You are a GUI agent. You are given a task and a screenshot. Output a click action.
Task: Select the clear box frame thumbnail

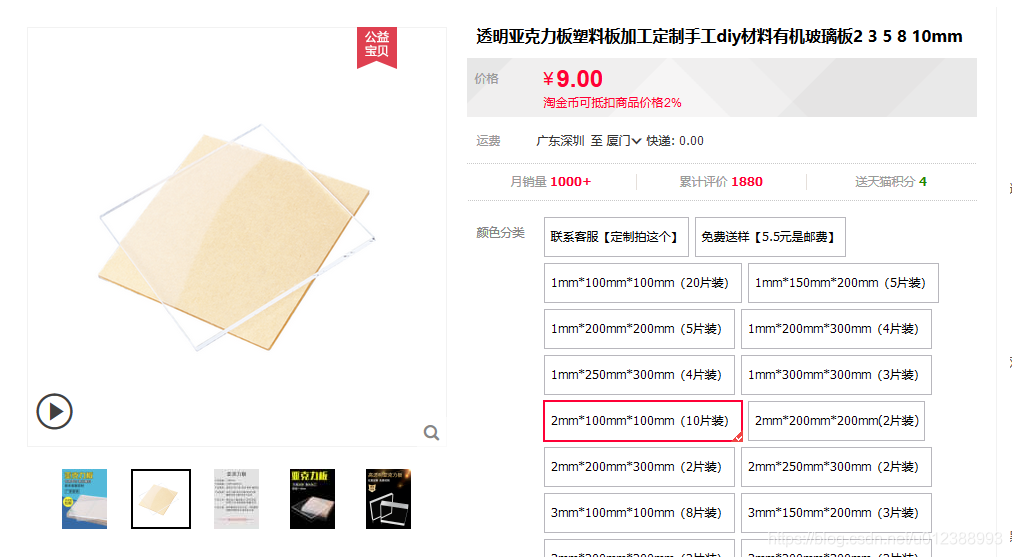pyautogui.click(x=389, y=499)
